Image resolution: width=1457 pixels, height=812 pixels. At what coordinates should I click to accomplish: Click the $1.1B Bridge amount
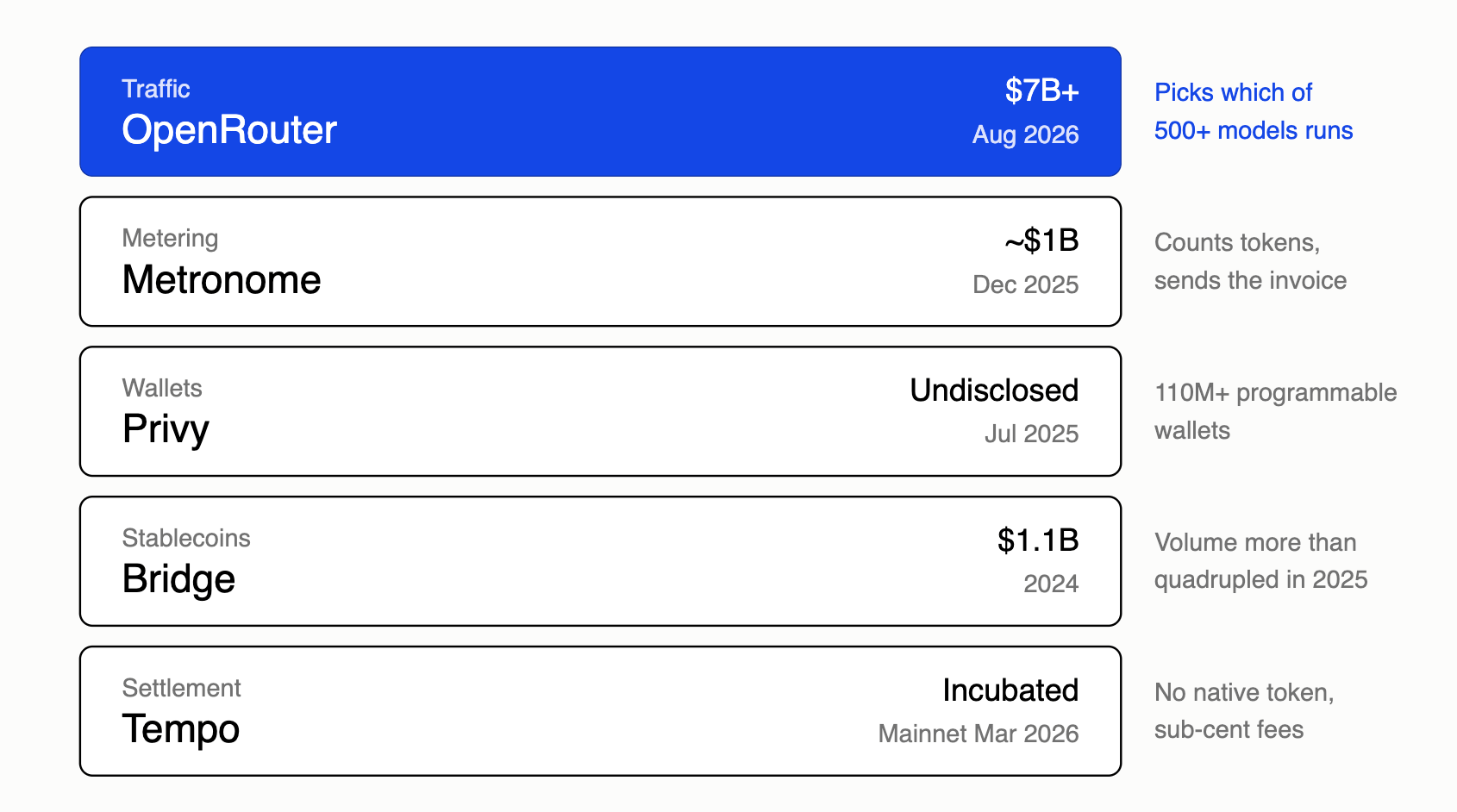tap(1038, 540)
